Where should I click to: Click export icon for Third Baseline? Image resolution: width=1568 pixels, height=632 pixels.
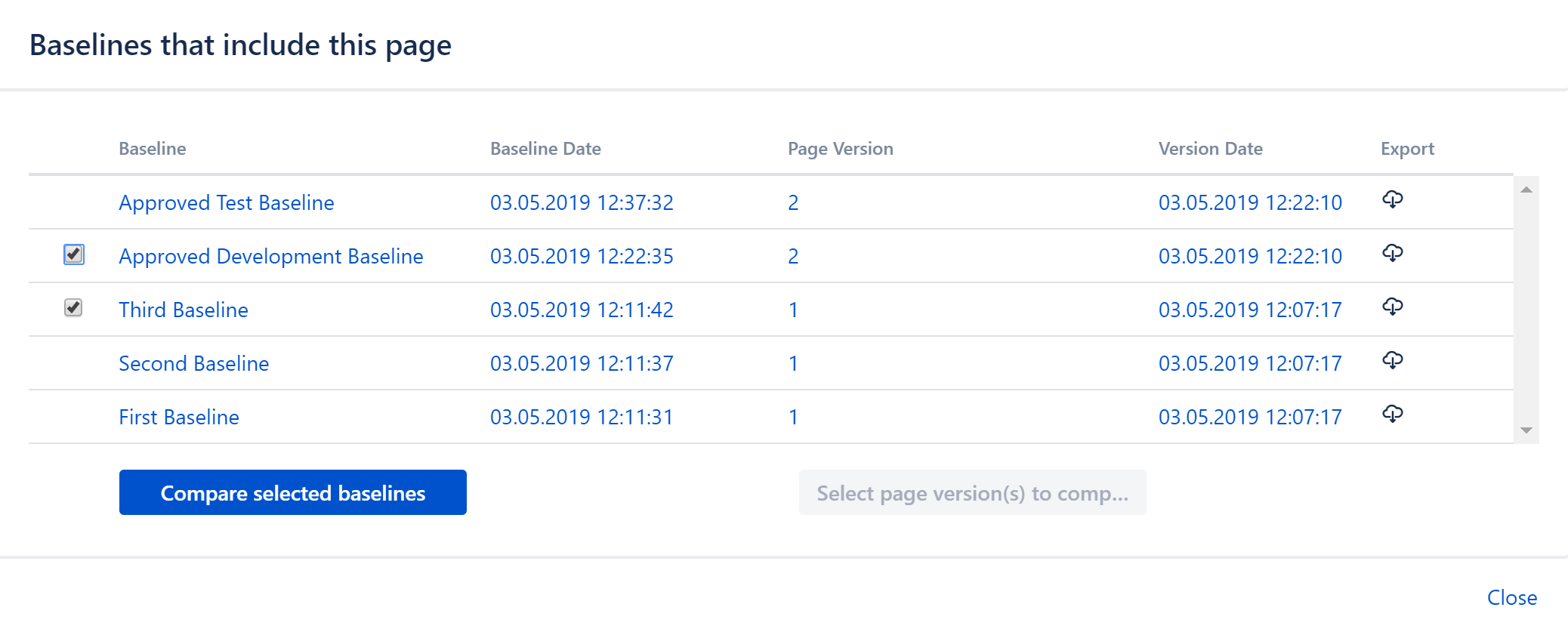(1392, 307)
